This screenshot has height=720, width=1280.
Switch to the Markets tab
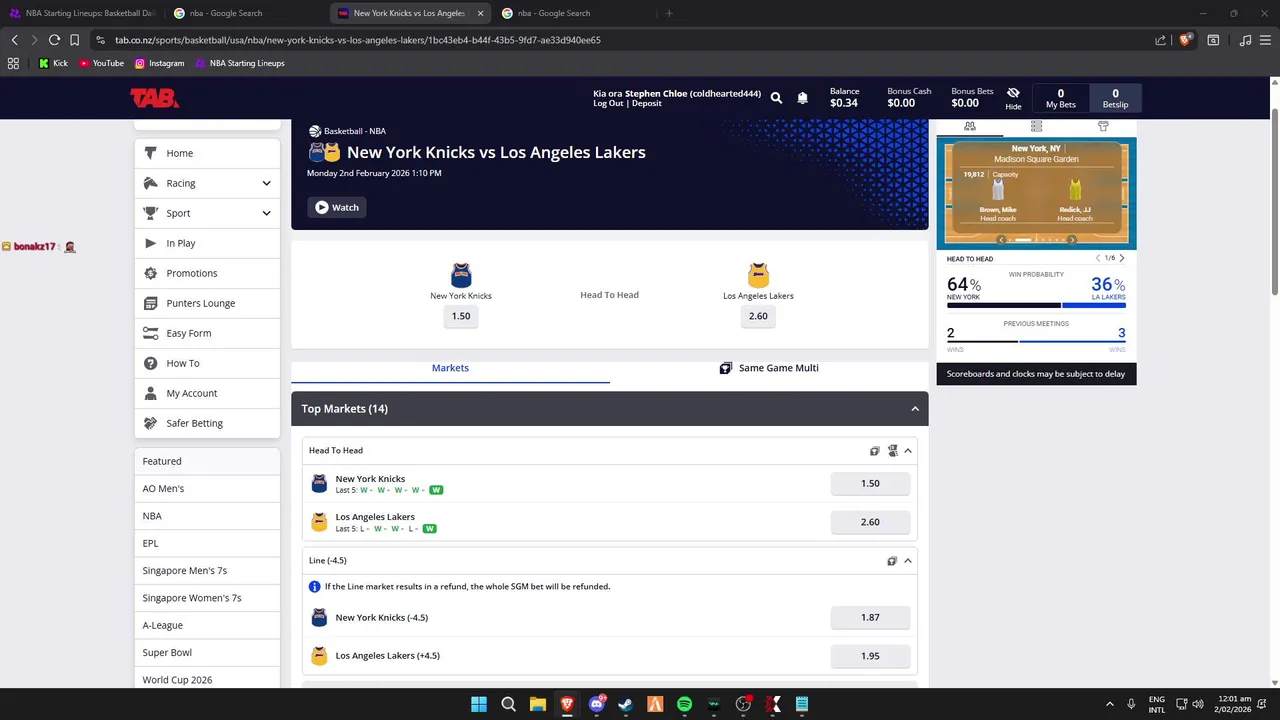click(450, 368)
